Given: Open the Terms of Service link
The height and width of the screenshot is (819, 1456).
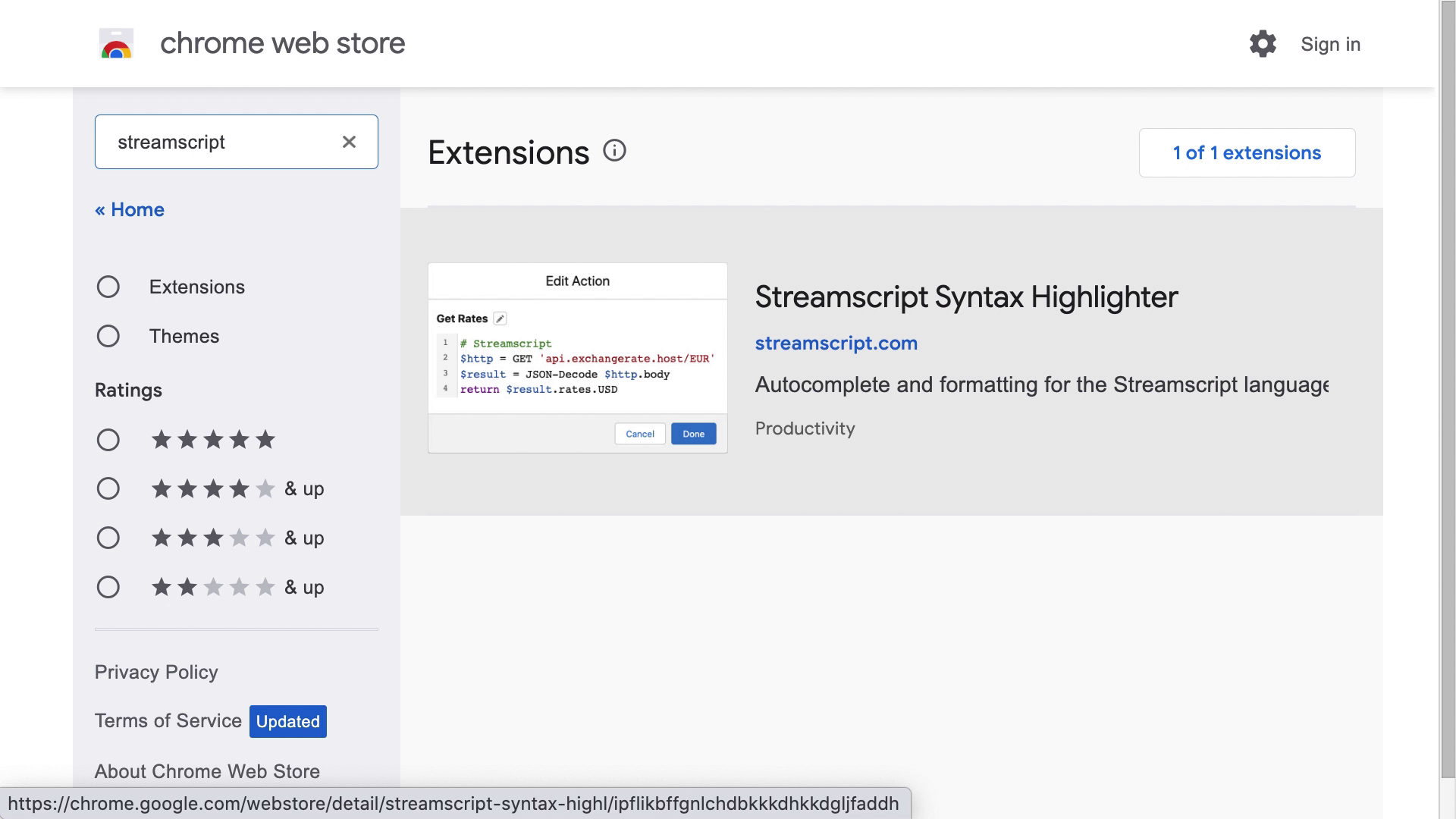Looking at the screenshot, I should tap(168, 720).
